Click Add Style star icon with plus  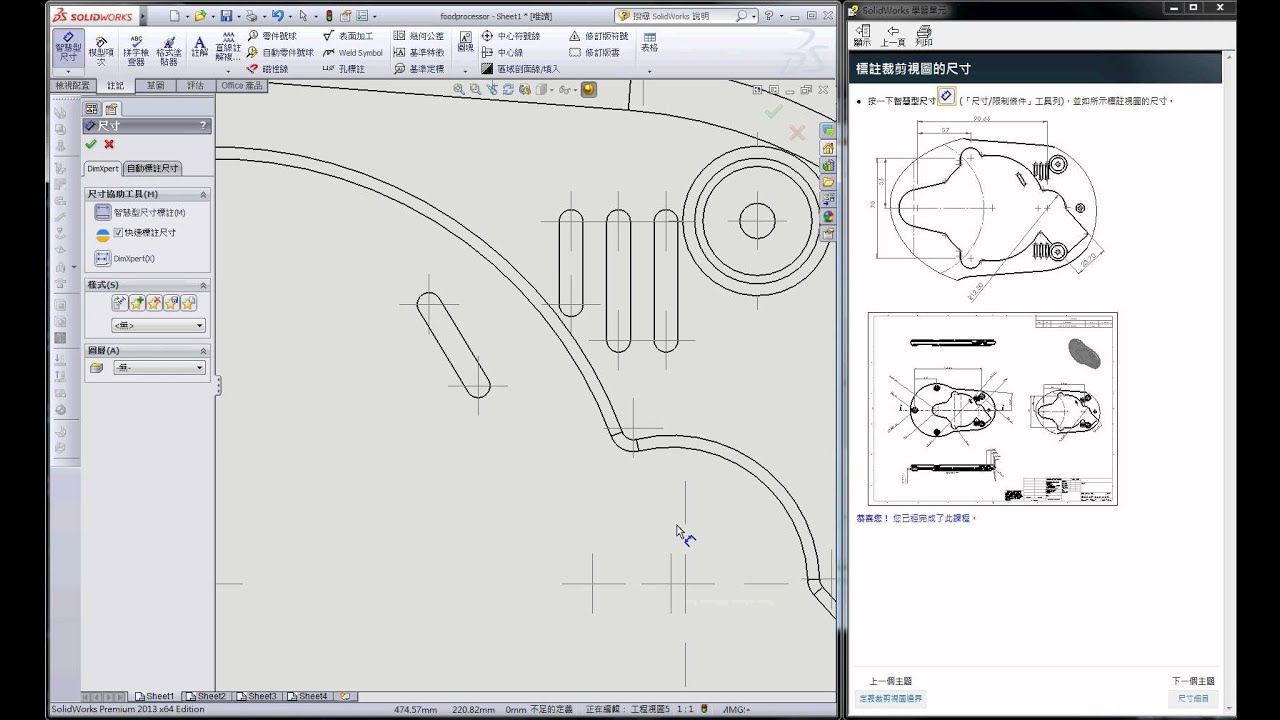click(x=137, y=302)
